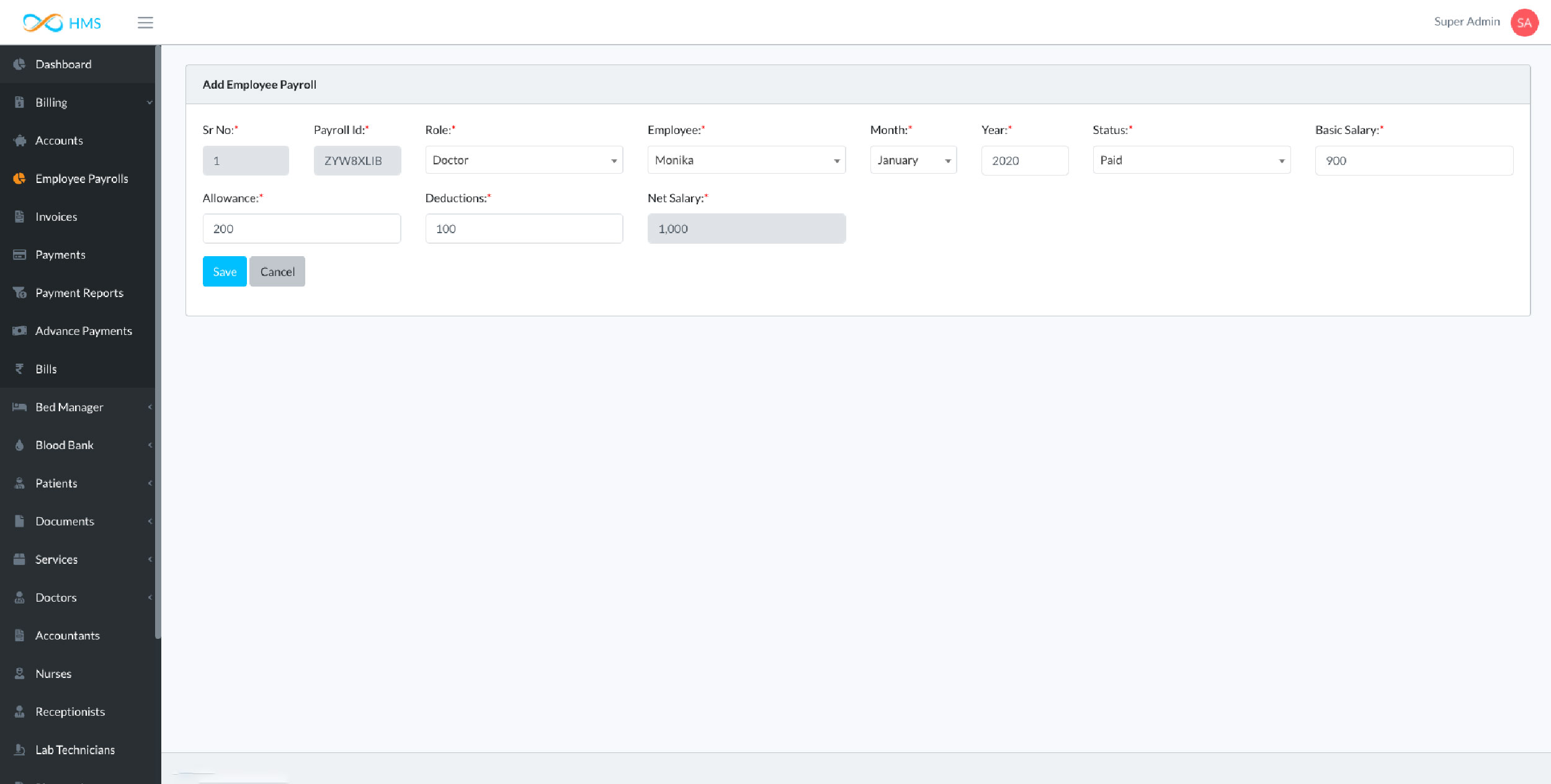Open Invoices in the sidebar
Viewport: 1551px width, 784px height.
[56, 217]
